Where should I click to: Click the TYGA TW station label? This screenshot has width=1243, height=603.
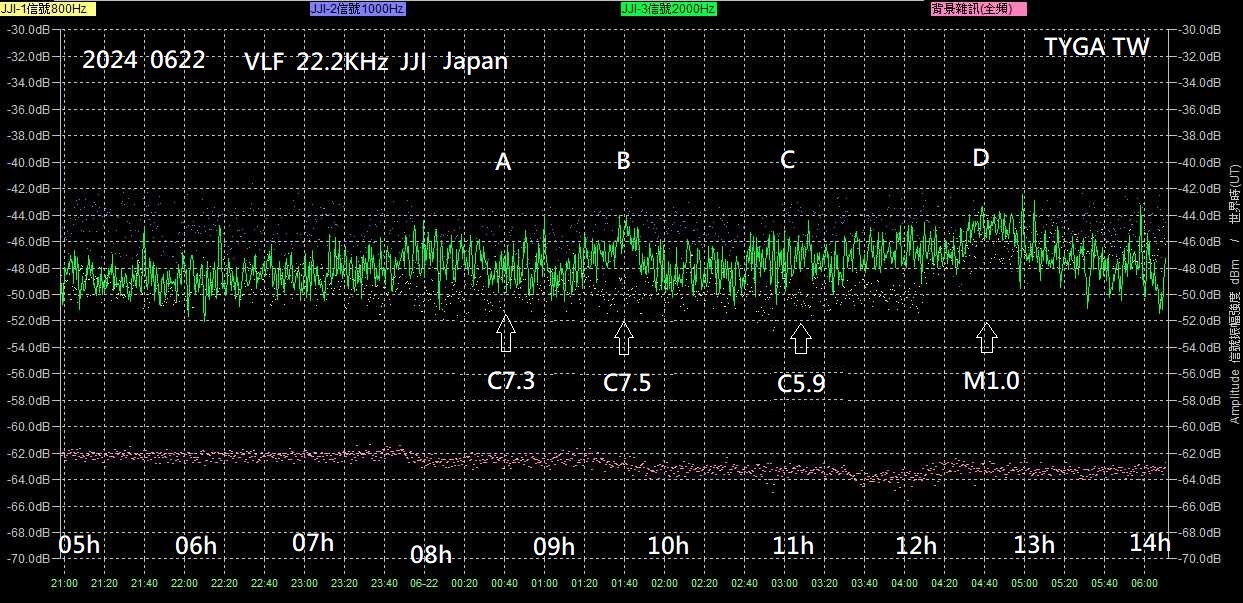[x=1096, y=47]
